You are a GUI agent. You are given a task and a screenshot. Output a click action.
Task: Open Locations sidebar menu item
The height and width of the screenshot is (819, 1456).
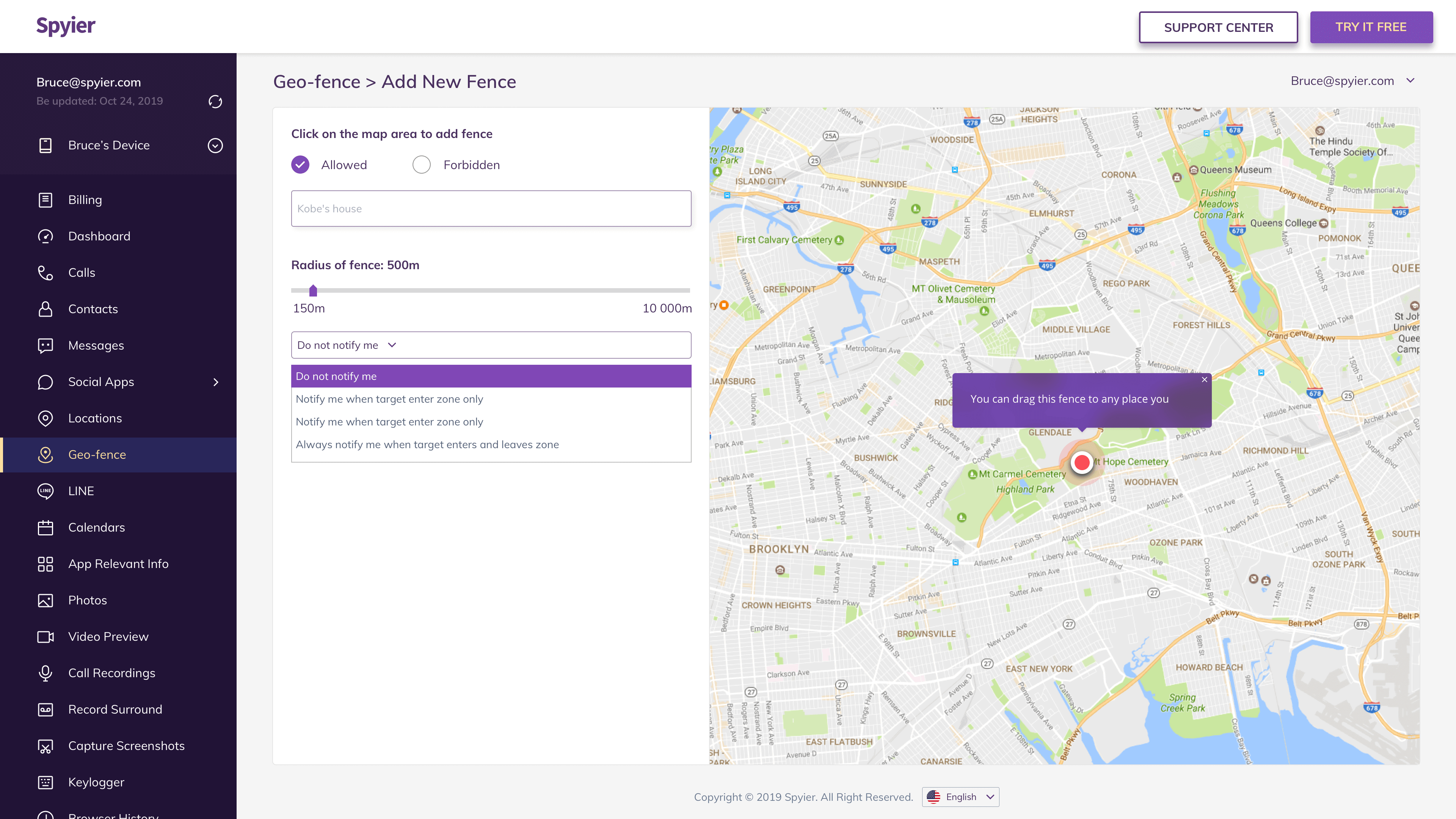[118, 418]
